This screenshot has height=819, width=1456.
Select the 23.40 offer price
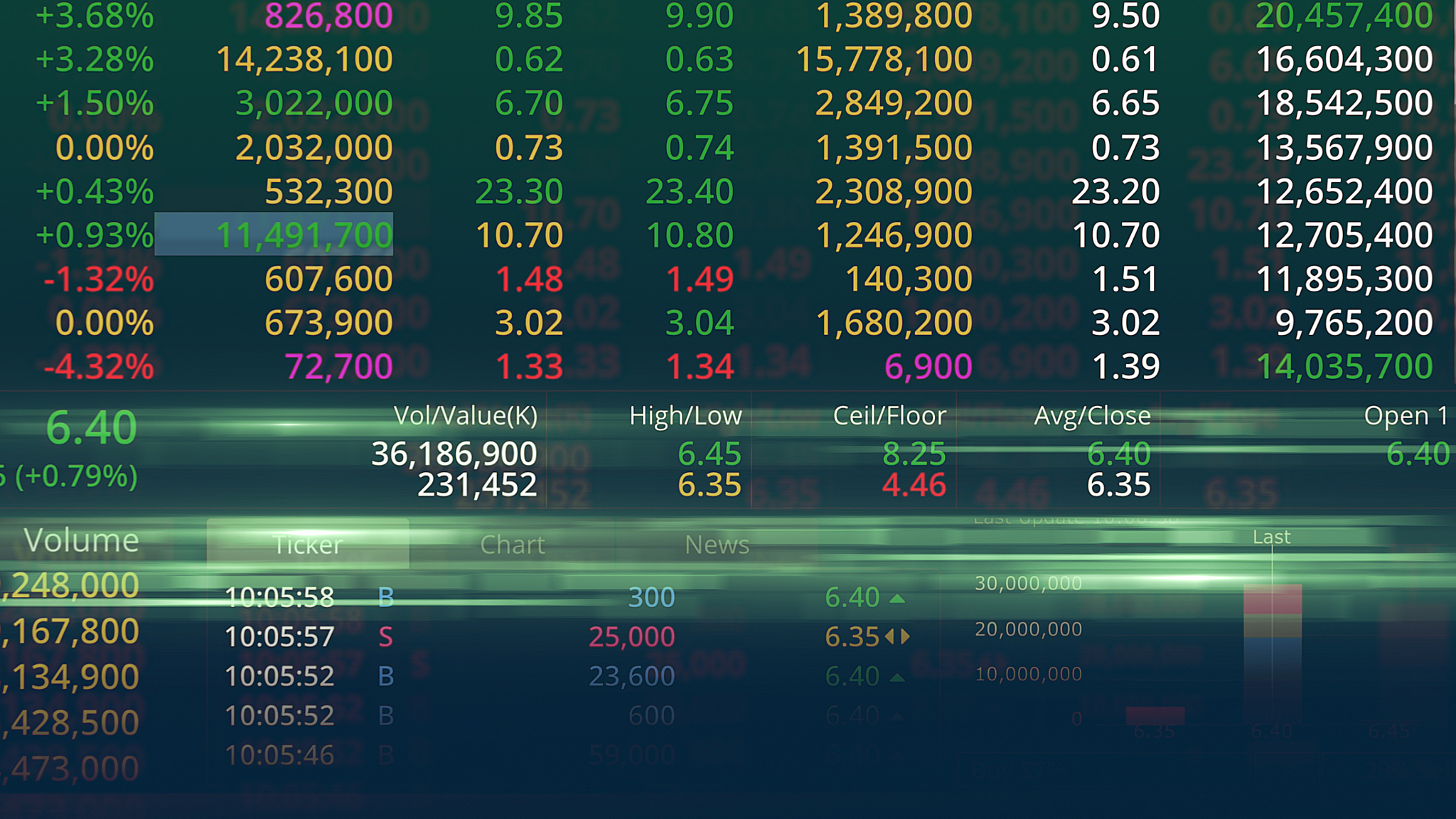coord(690,192)
